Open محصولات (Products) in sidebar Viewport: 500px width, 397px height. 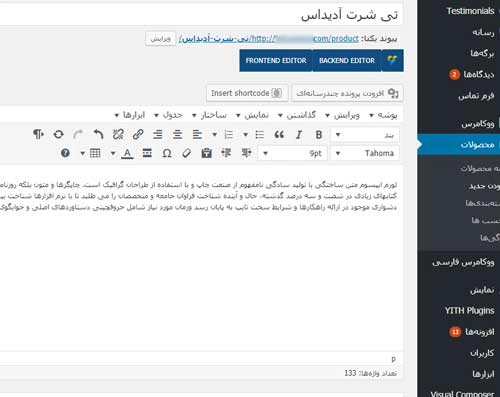[x=477, y=145]
